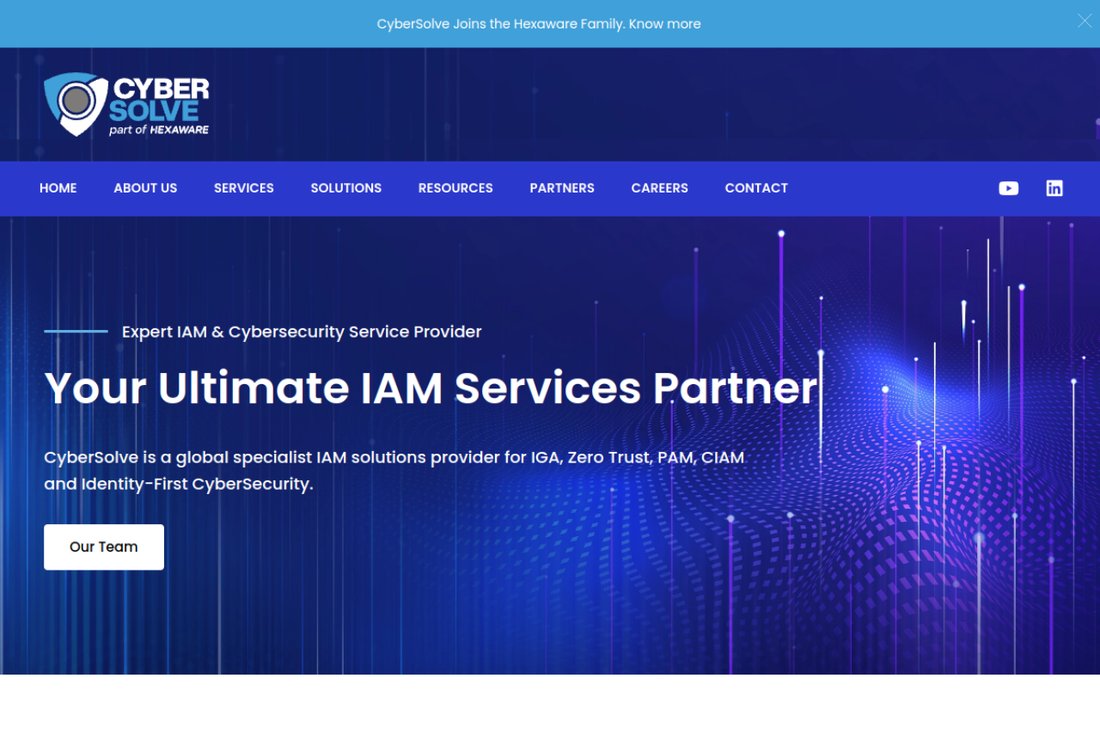This screenshot has height=733, width=1100.
Task: Open the YouTube channel icon
Action: click(x=1008, y=188)
